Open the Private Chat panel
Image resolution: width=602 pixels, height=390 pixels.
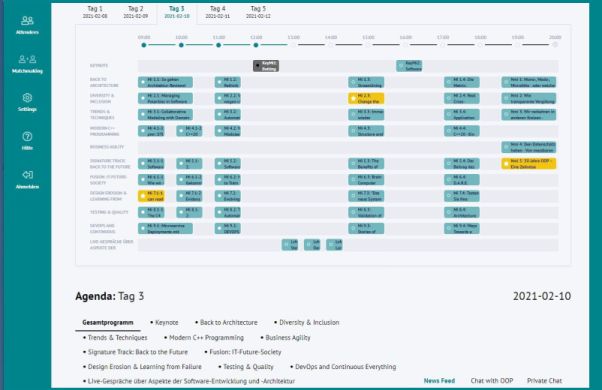point(544,381)
